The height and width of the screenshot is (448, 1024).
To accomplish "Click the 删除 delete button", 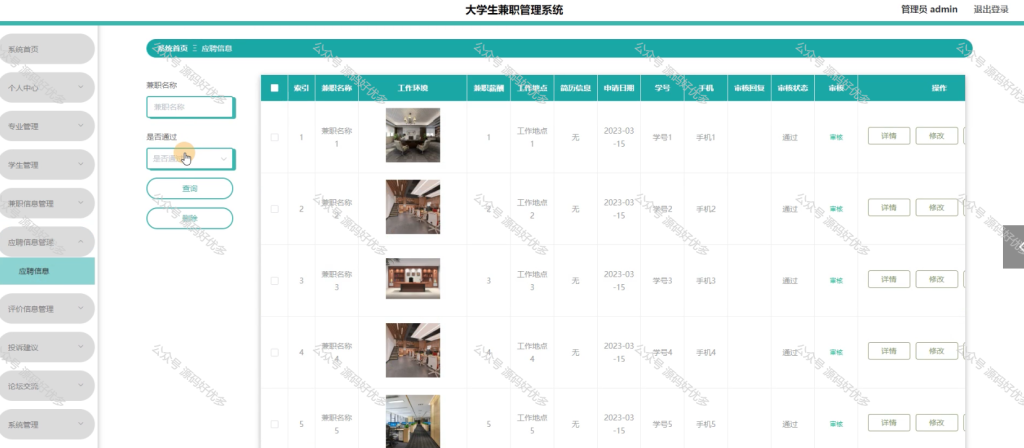I will [x=190, y=218].
